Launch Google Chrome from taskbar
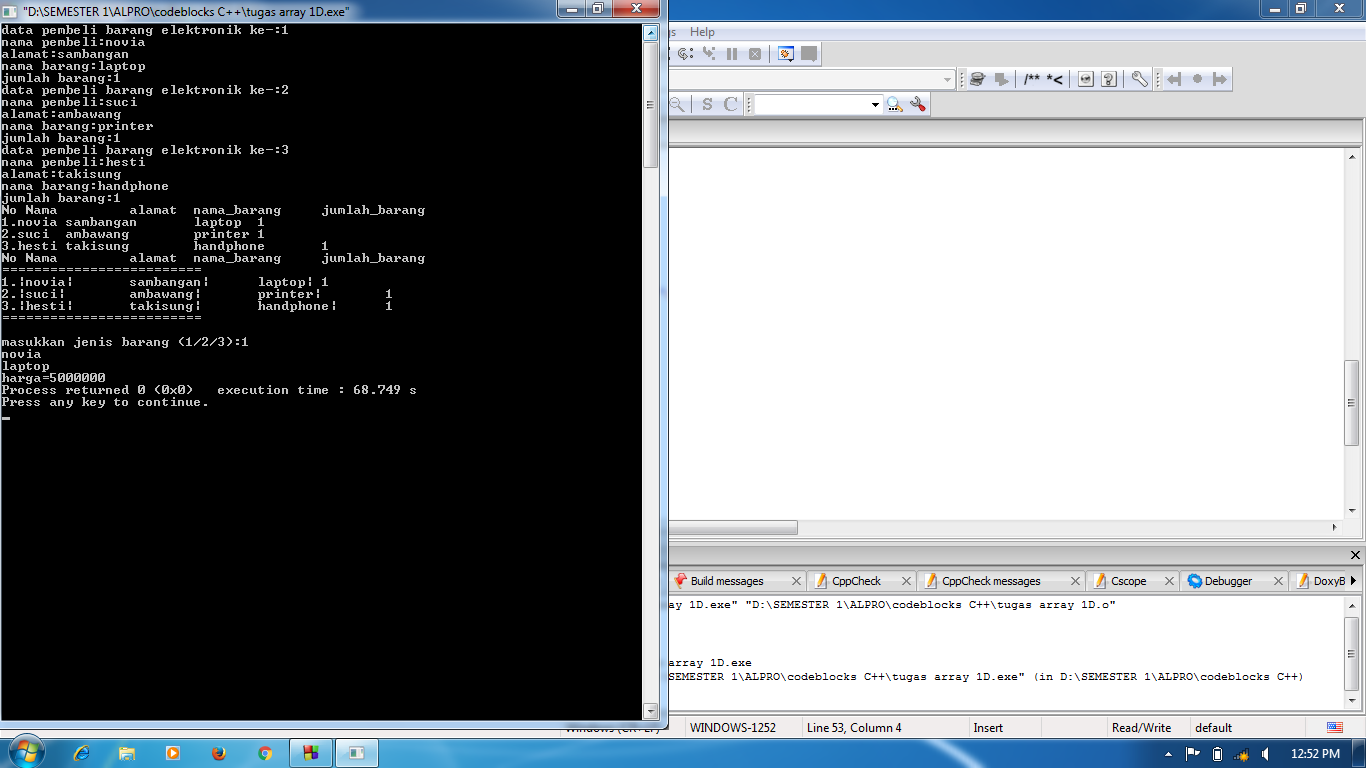 [265, 753]
